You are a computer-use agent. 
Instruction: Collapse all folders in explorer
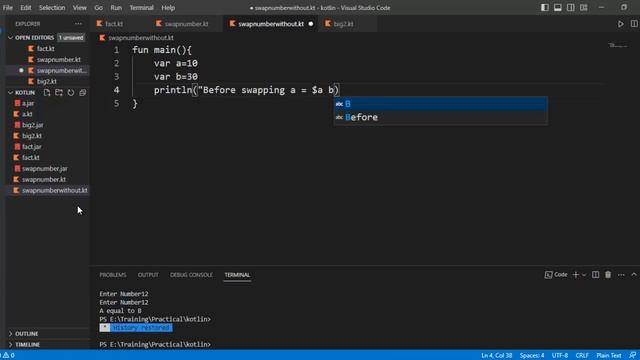(82, 93)
